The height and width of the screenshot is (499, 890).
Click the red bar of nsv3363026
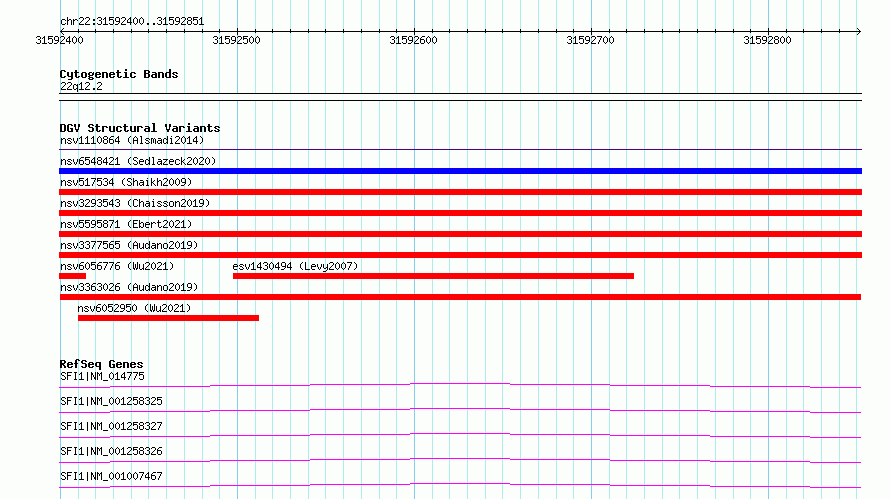click(460, 297)
